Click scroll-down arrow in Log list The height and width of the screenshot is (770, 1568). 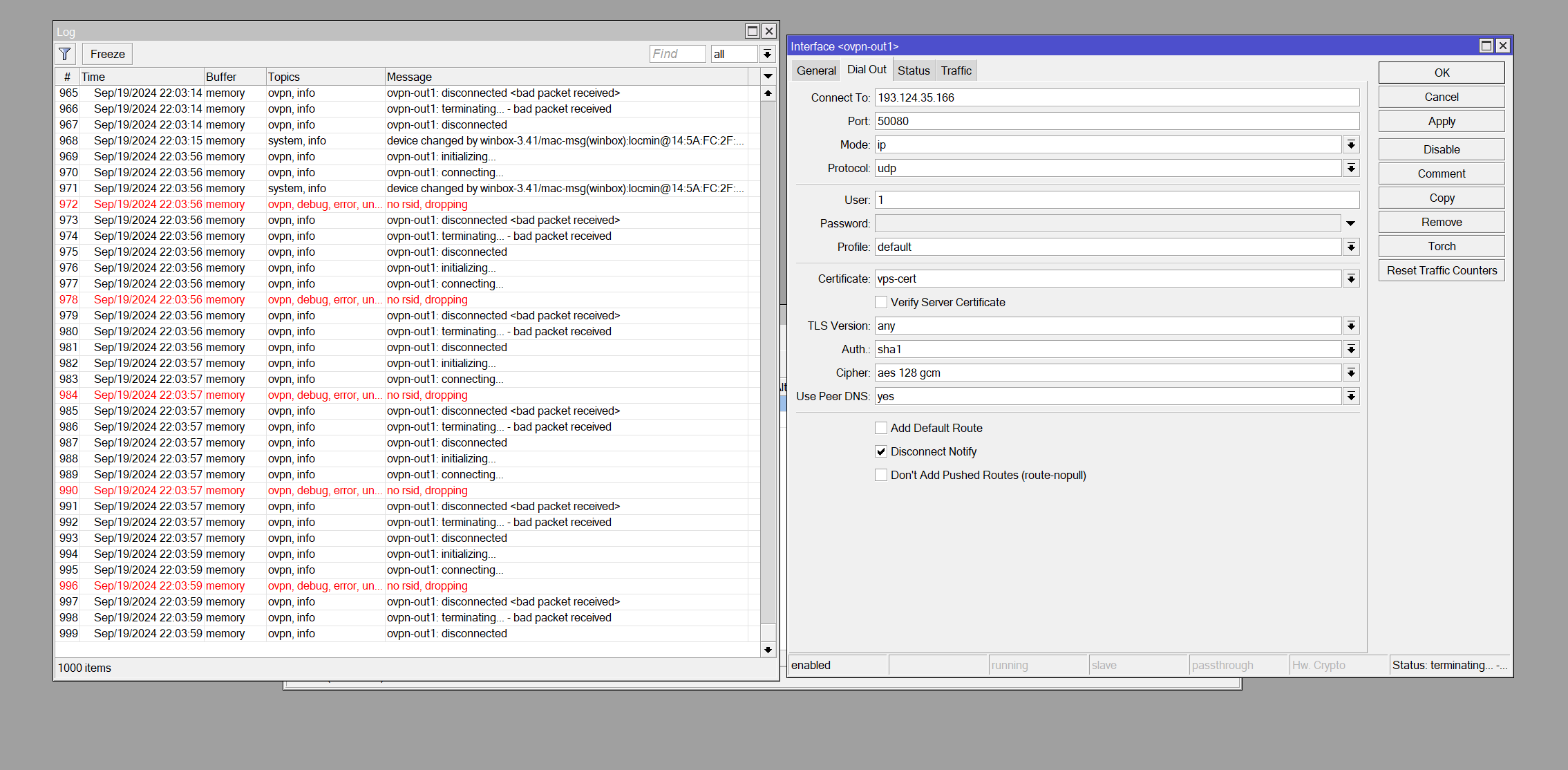coord(768,650)
